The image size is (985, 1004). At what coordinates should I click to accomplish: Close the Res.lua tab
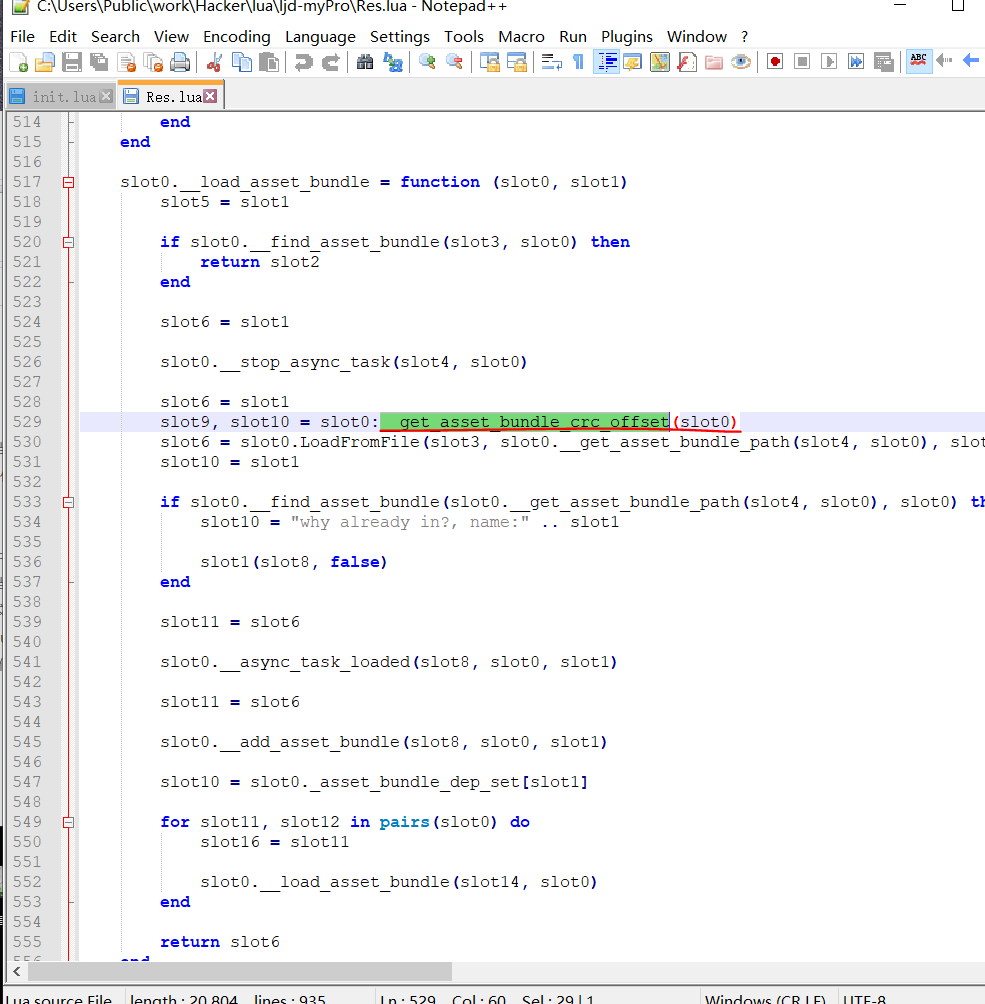pyautogui.click(x=210, y=96)
